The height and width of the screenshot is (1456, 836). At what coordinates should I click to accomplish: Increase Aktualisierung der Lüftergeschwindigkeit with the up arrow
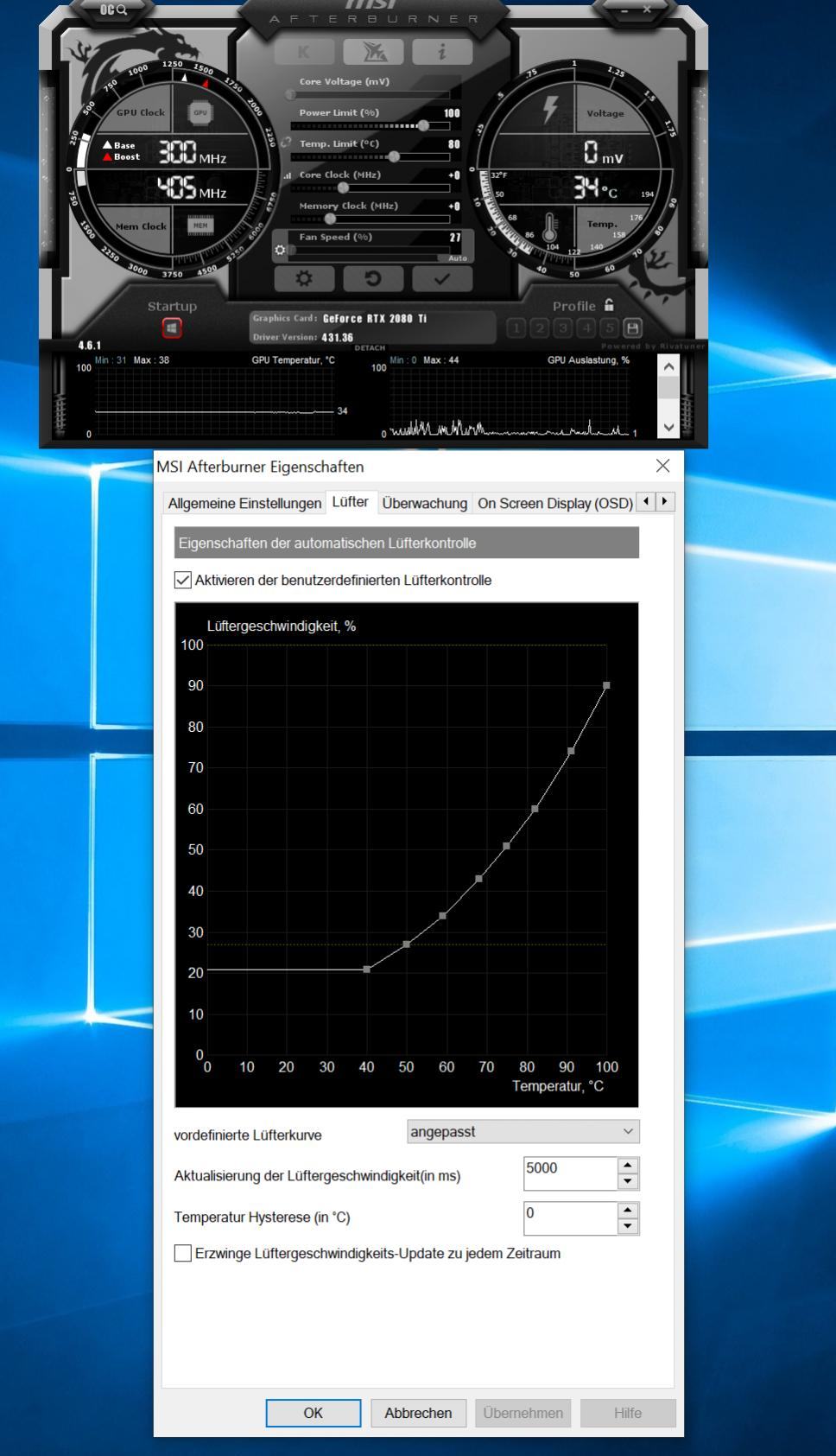coord(628,1165)
